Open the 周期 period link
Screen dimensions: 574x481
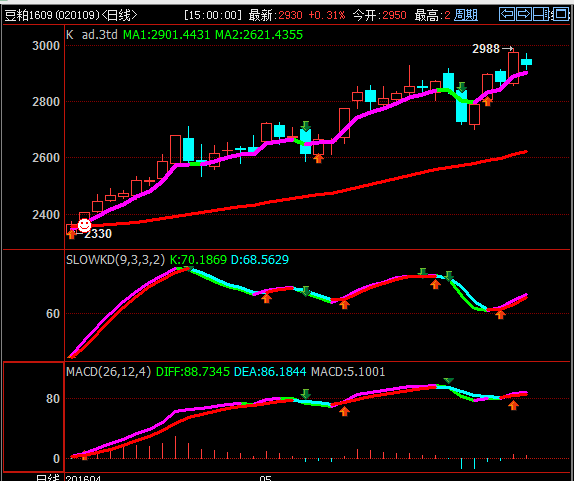point(466,15)
